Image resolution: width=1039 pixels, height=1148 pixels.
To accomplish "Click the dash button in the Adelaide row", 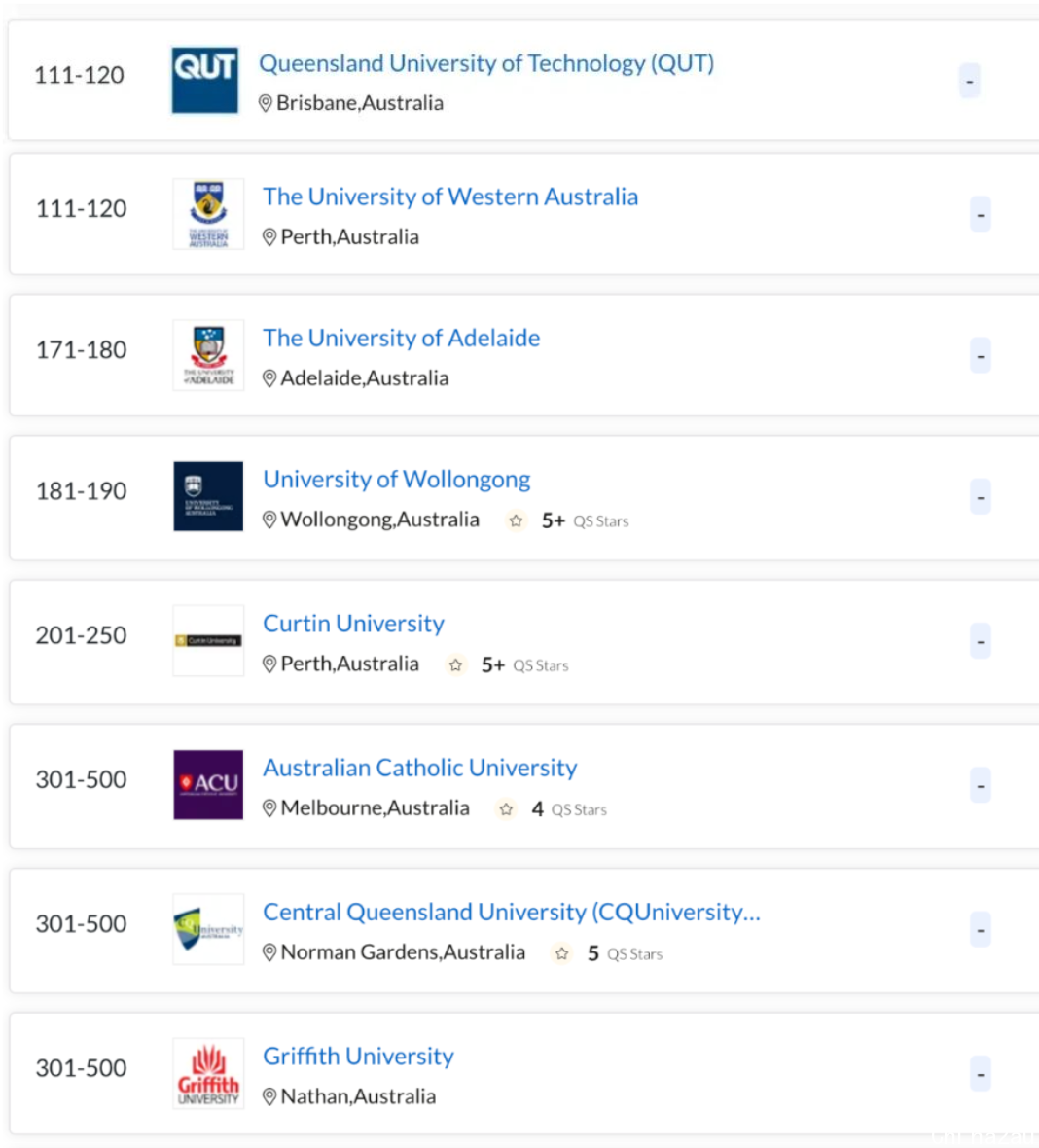I will [981, 355].
